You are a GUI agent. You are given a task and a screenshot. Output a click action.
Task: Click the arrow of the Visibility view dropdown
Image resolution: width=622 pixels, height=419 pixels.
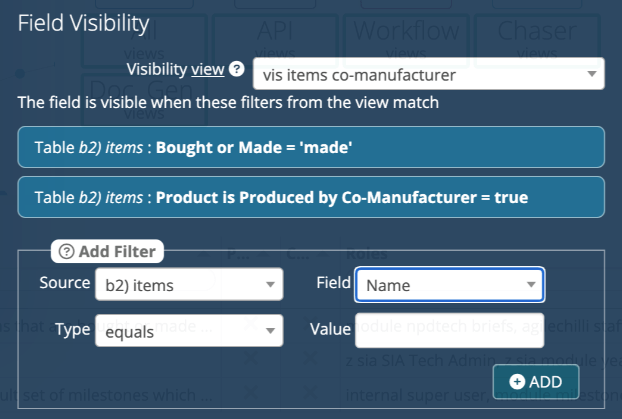tap(591, 73)
